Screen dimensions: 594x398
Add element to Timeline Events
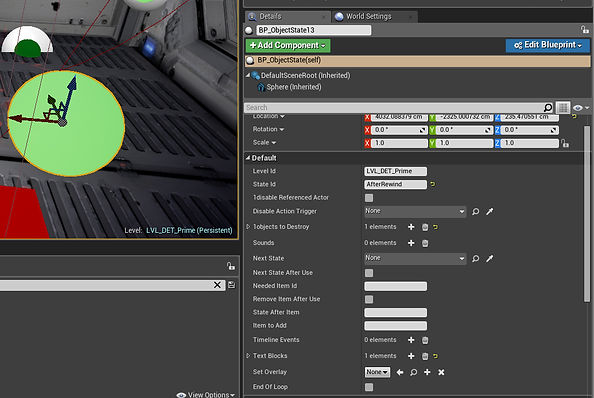411,340
